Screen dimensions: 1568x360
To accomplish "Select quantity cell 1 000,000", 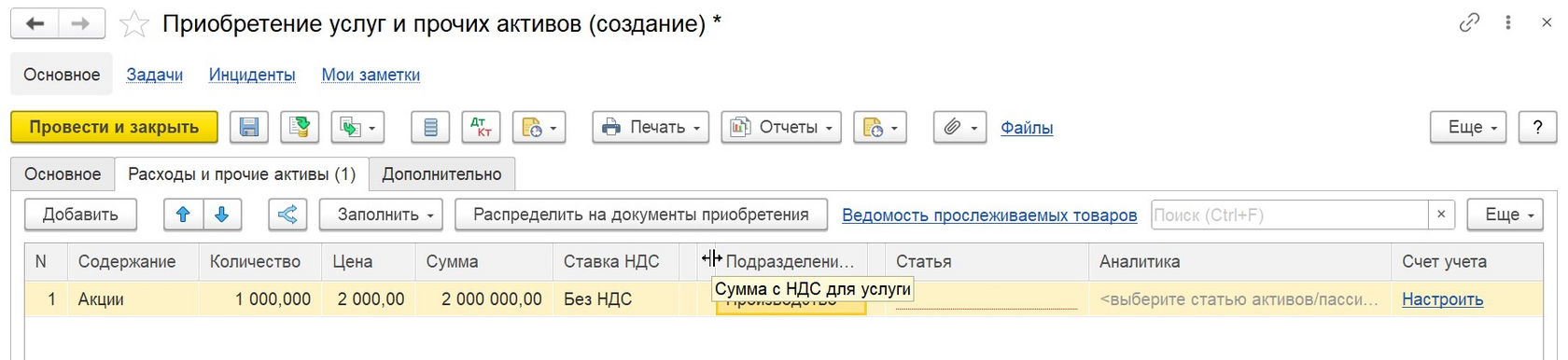I will (x=259, y=299).
